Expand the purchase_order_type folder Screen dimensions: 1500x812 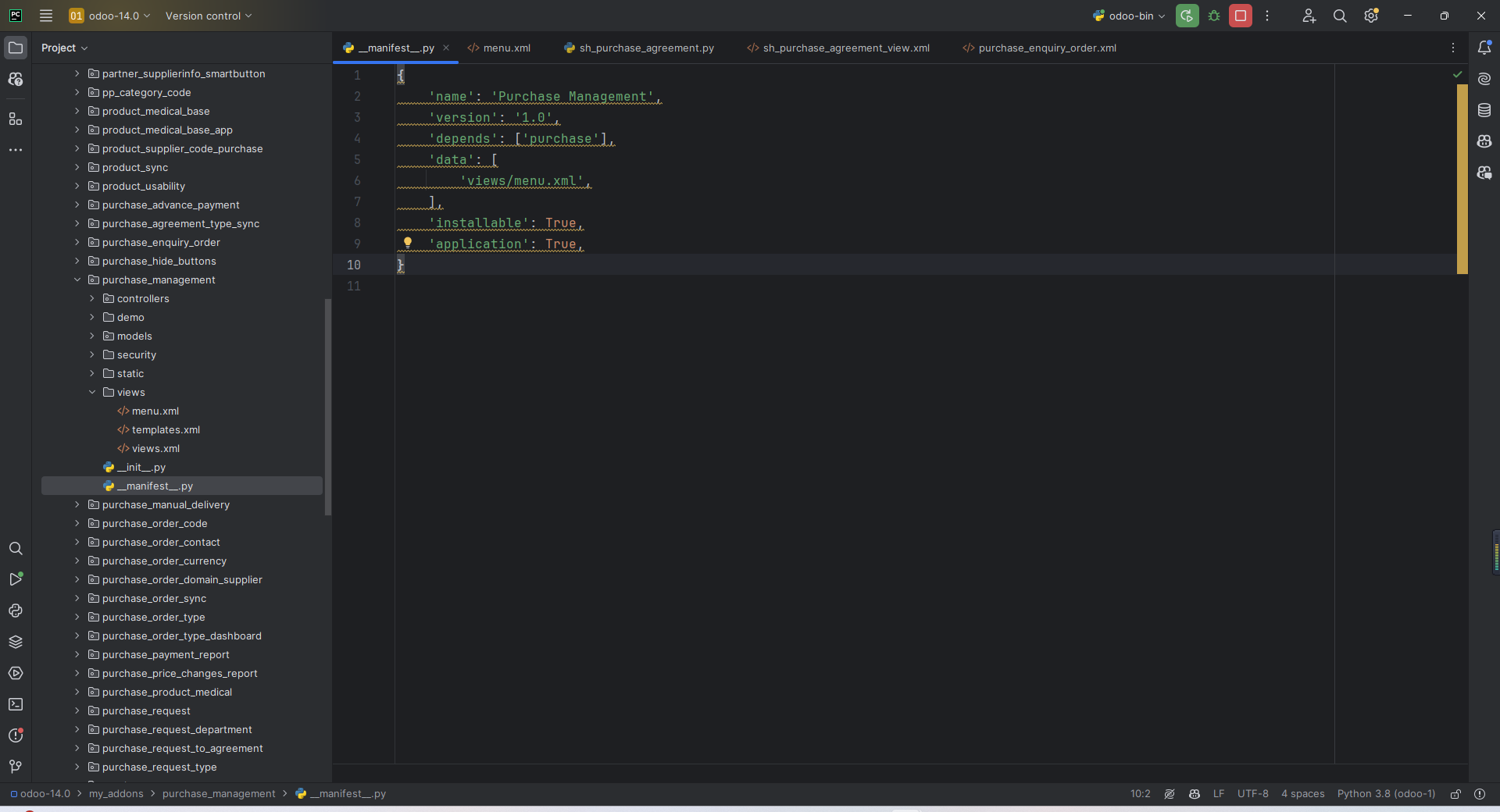pos(77,617)
